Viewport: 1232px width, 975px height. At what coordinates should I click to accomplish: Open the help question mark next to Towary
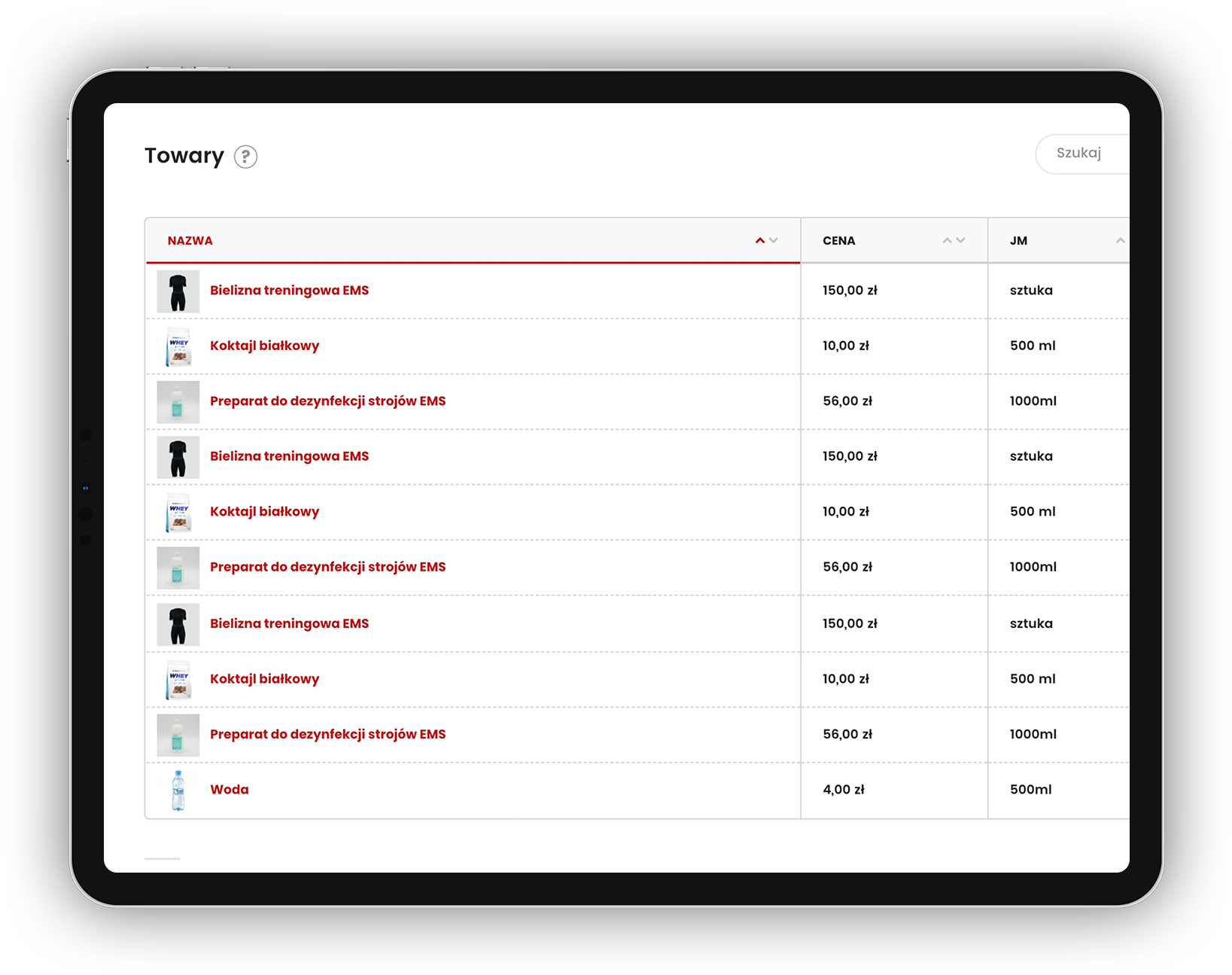pyautogui.click(x=245, y=157)
